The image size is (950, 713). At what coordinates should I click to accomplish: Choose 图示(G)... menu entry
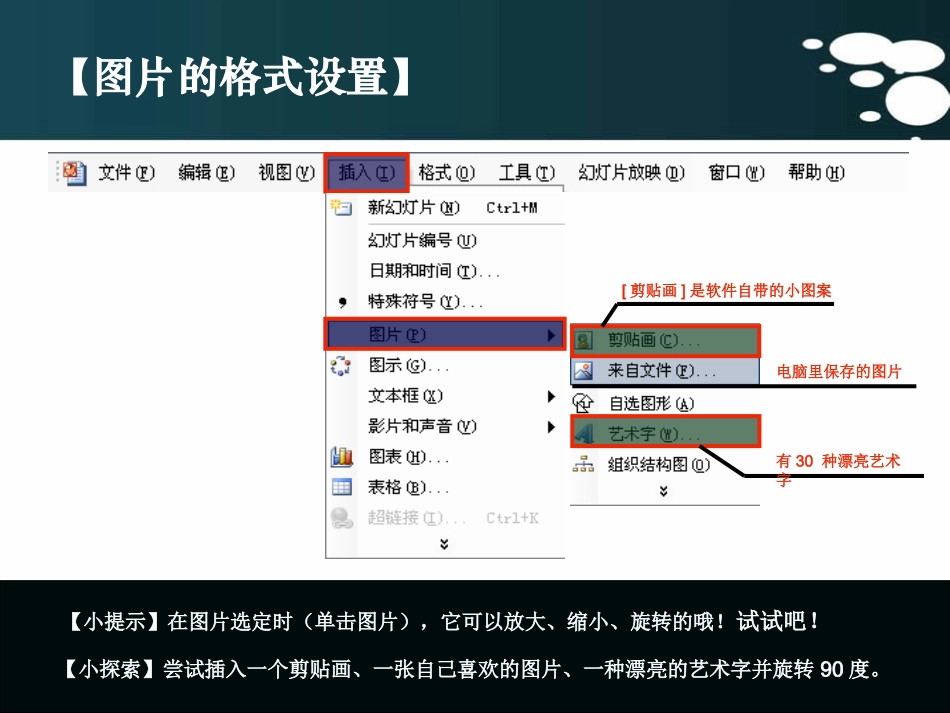pyautogui.click(x=446, y=365)
